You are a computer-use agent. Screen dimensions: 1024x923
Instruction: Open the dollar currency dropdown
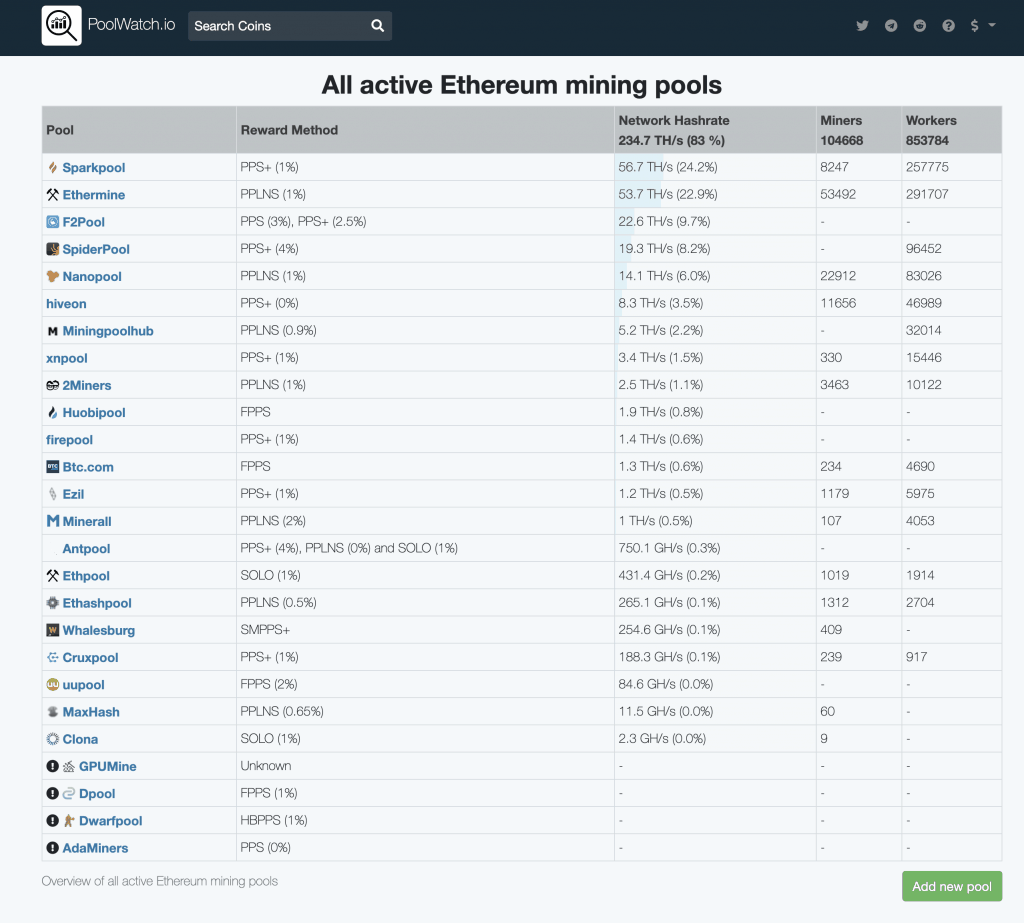(981, 26)
